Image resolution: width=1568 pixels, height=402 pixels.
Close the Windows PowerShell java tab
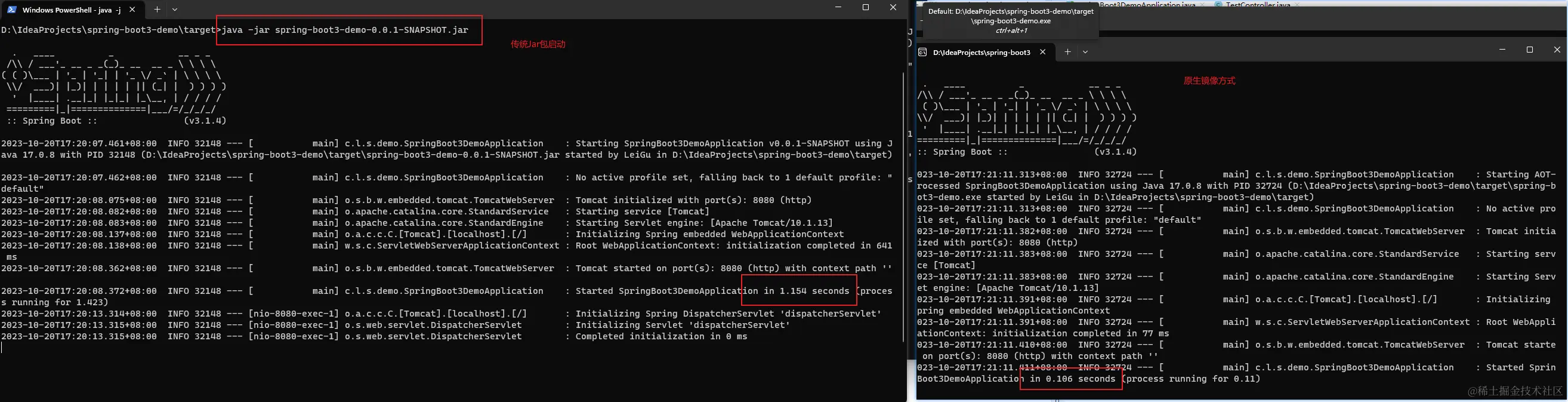click(x=132, y=10)
